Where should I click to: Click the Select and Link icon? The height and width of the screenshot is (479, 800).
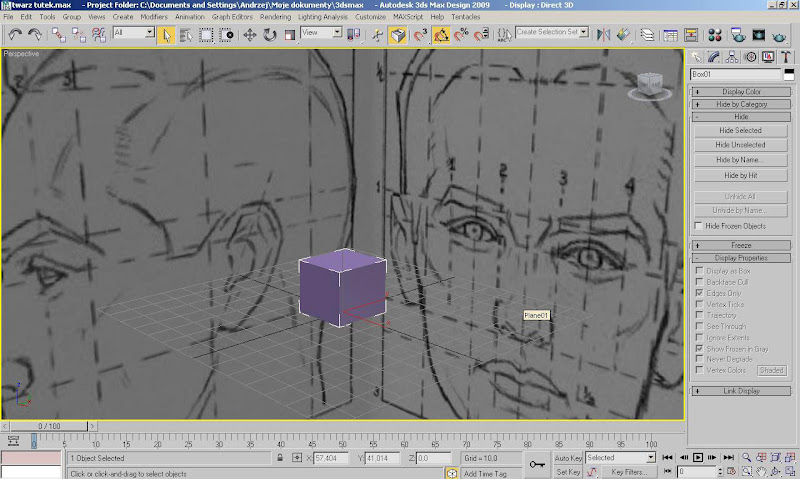click(58, 34)
